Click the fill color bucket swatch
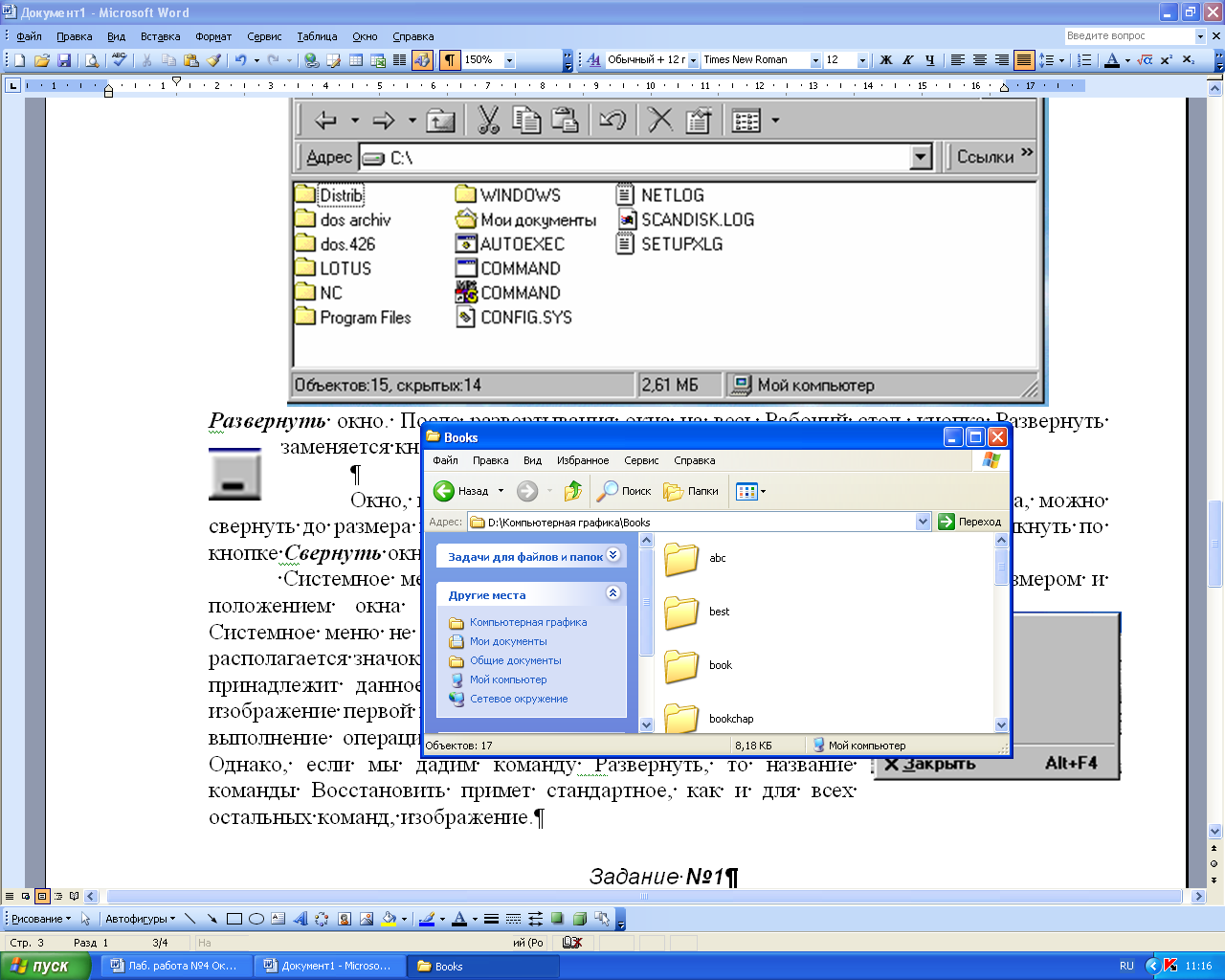 [x=389, y=919]
